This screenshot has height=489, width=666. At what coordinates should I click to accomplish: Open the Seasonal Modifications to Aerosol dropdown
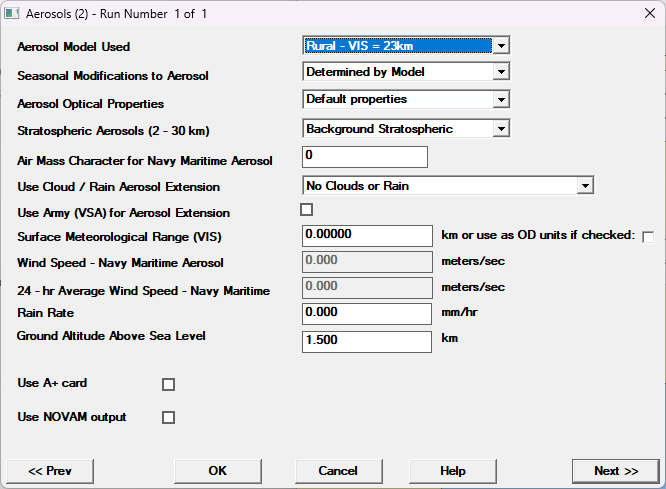(x=501, y=72)
